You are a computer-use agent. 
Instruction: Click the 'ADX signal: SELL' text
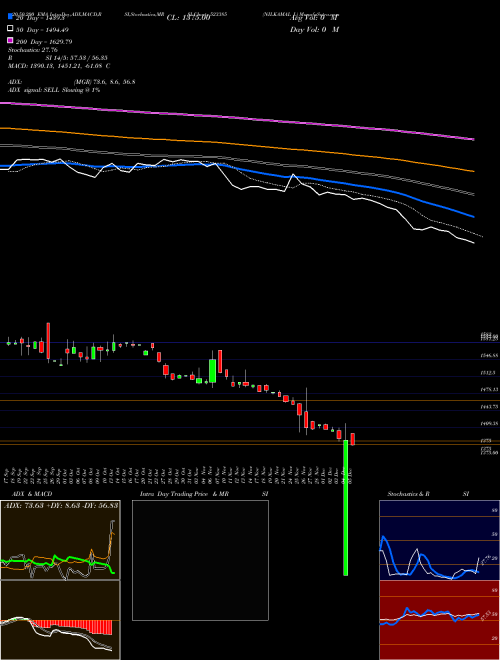pyautogui.click(x=34, y=90)
